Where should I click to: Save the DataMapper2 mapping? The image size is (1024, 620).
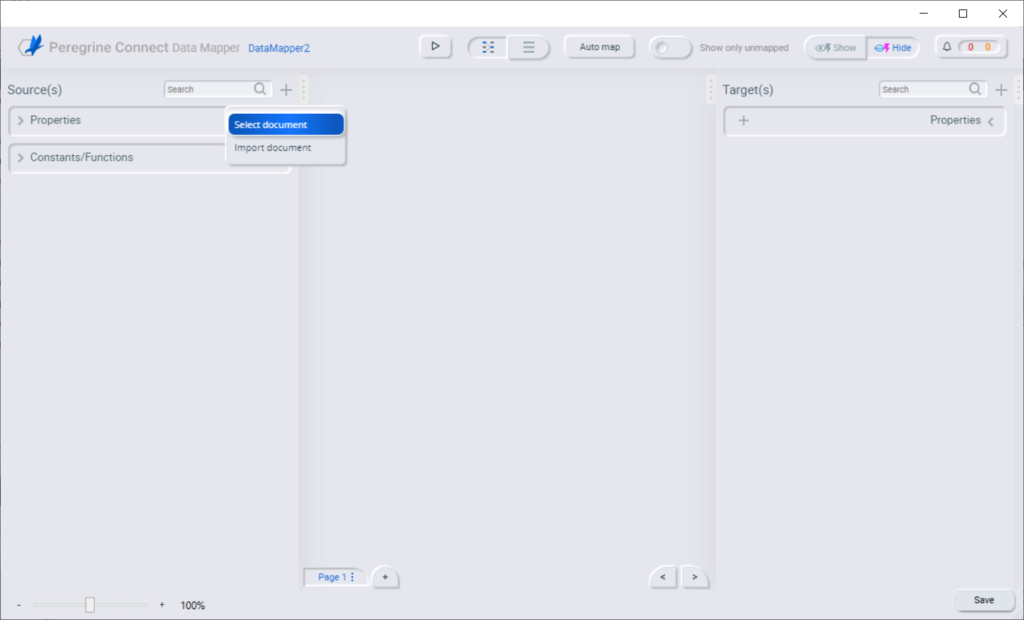point(984,600)
